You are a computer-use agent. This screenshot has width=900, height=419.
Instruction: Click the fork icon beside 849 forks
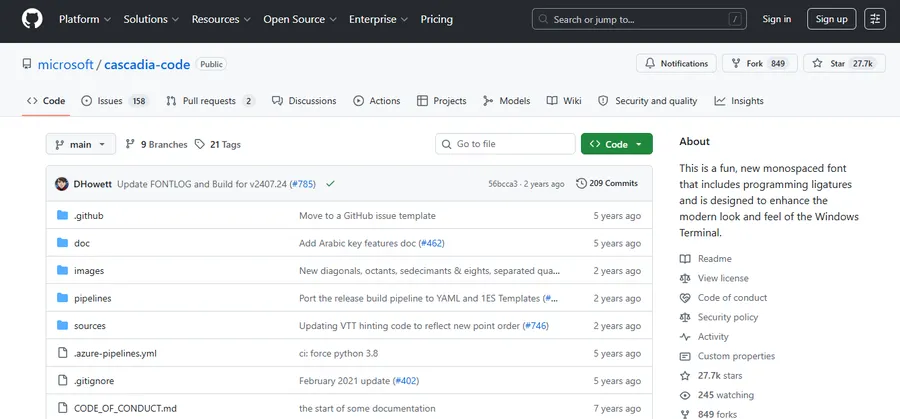pos(685,414)
